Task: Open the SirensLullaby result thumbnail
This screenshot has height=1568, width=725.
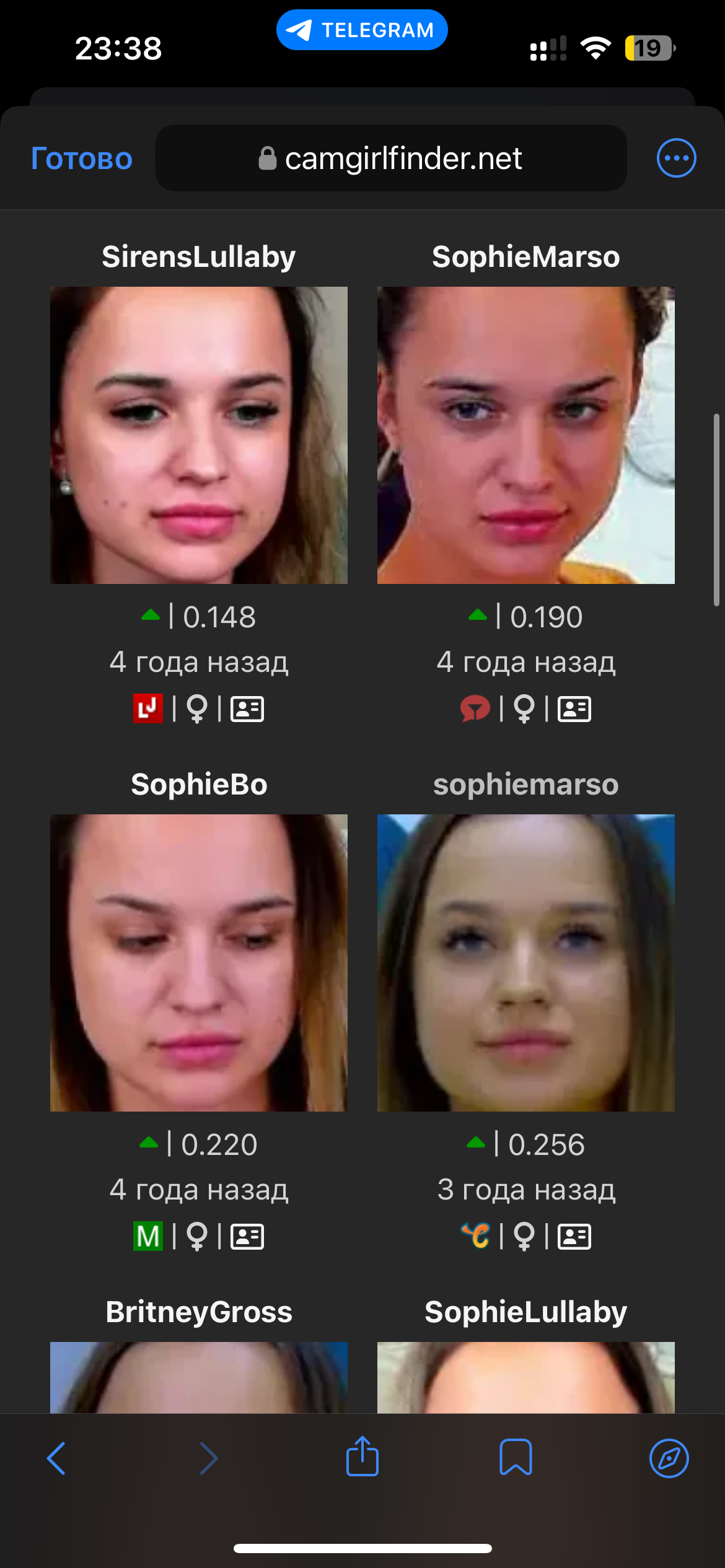Action: tap(199, 435)
